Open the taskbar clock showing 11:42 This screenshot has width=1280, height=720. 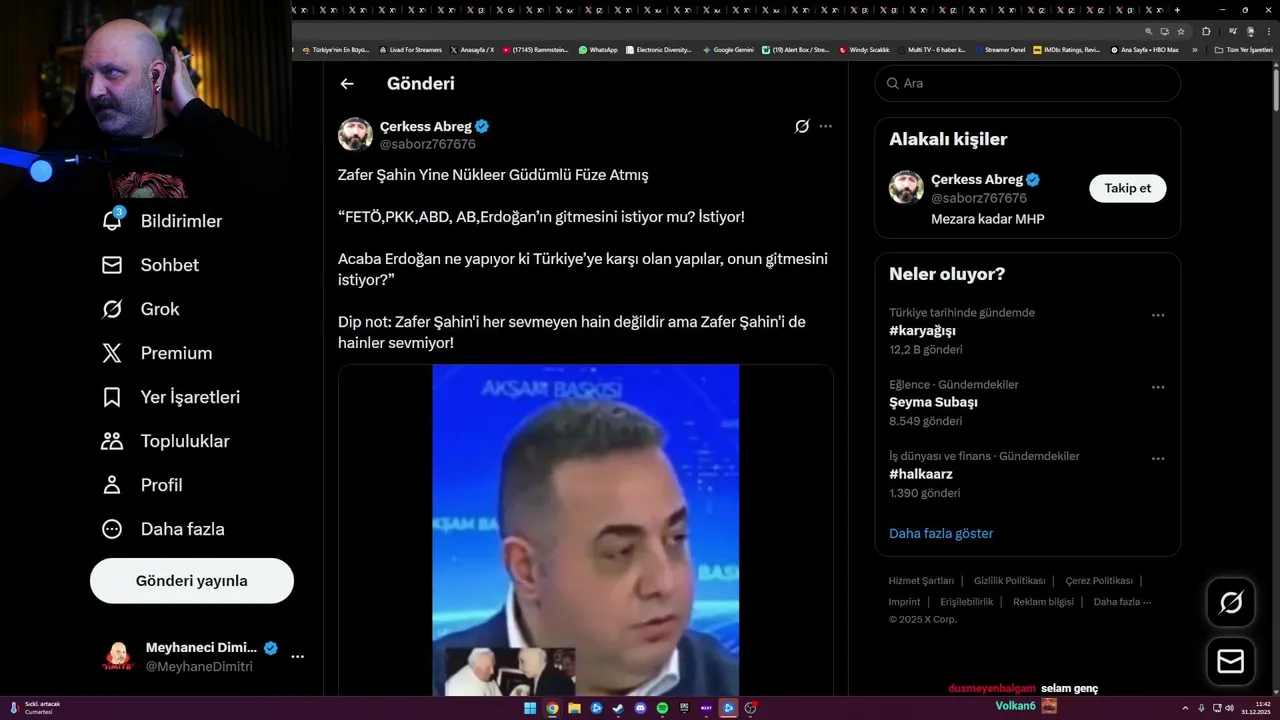pyautogui.click(x=1256, y=708)
